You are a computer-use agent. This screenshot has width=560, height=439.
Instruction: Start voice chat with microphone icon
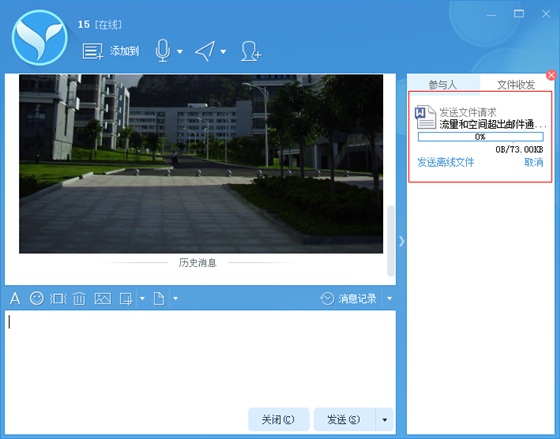[x=163, y=51]
